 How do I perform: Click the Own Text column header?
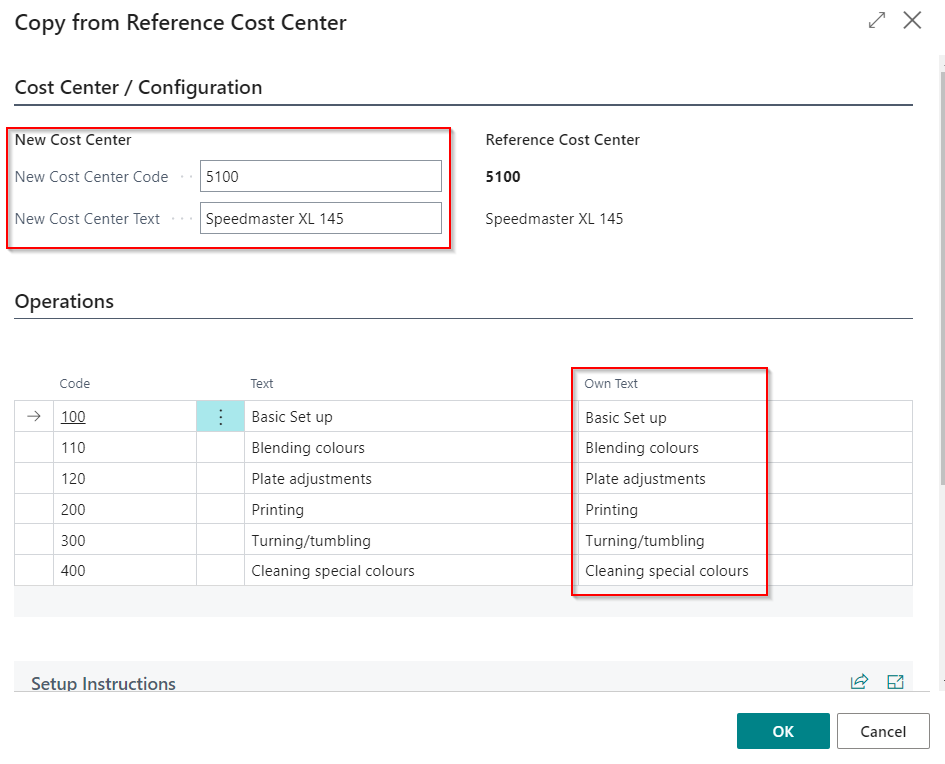[611, 383]
